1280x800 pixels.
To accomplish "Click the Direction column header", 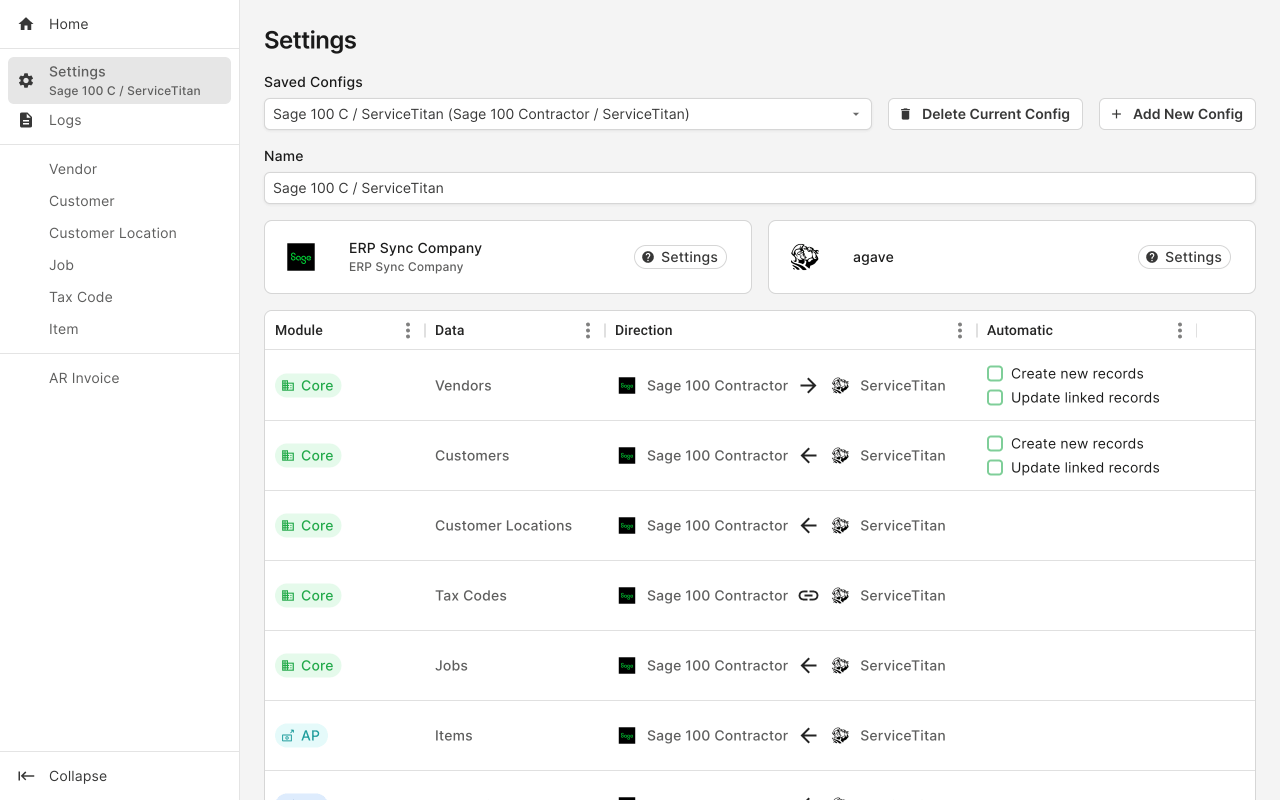I will tap(791, 330).
